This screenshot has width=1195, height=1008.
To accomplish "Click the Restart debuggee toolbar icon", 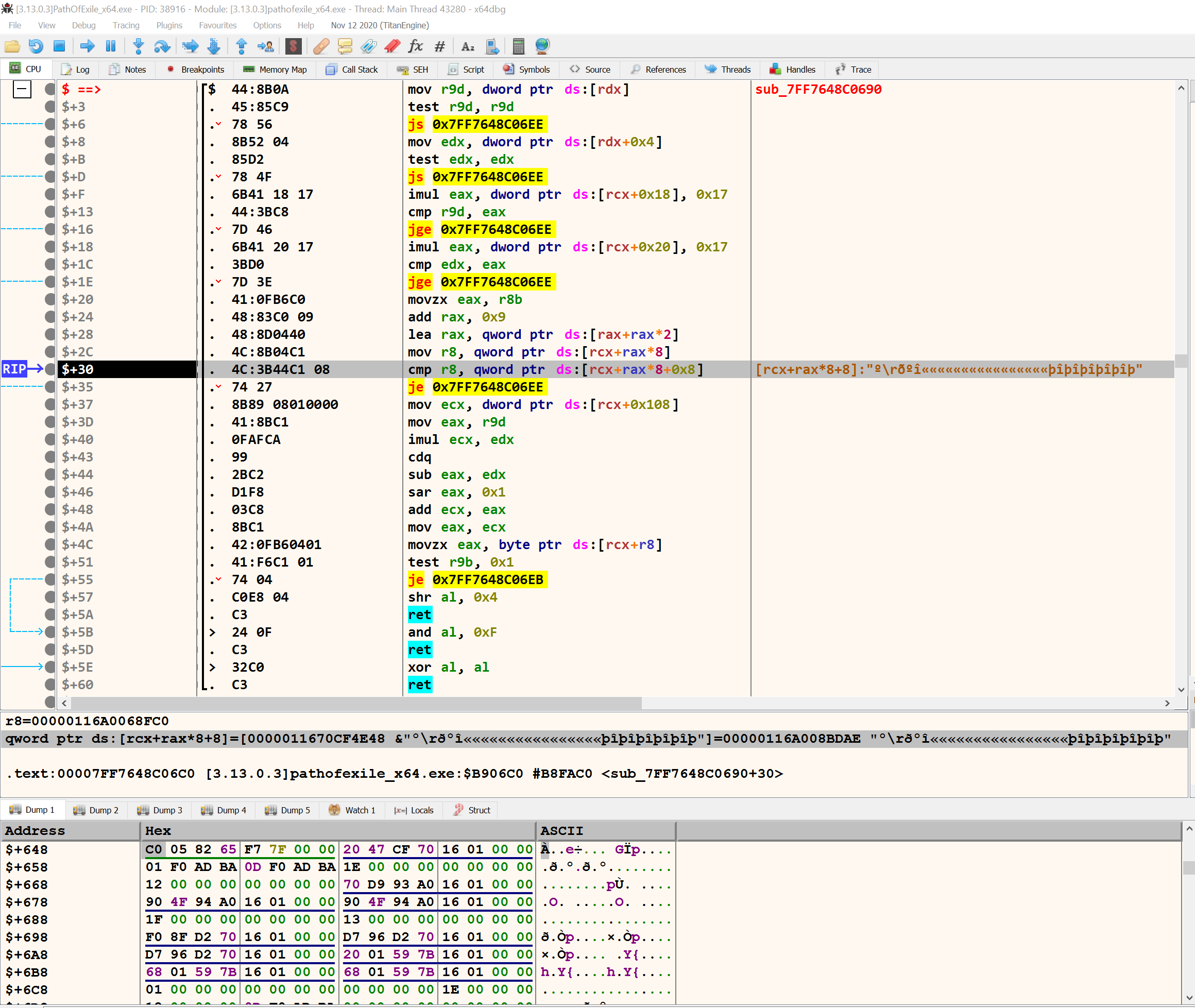I will 36,46.
